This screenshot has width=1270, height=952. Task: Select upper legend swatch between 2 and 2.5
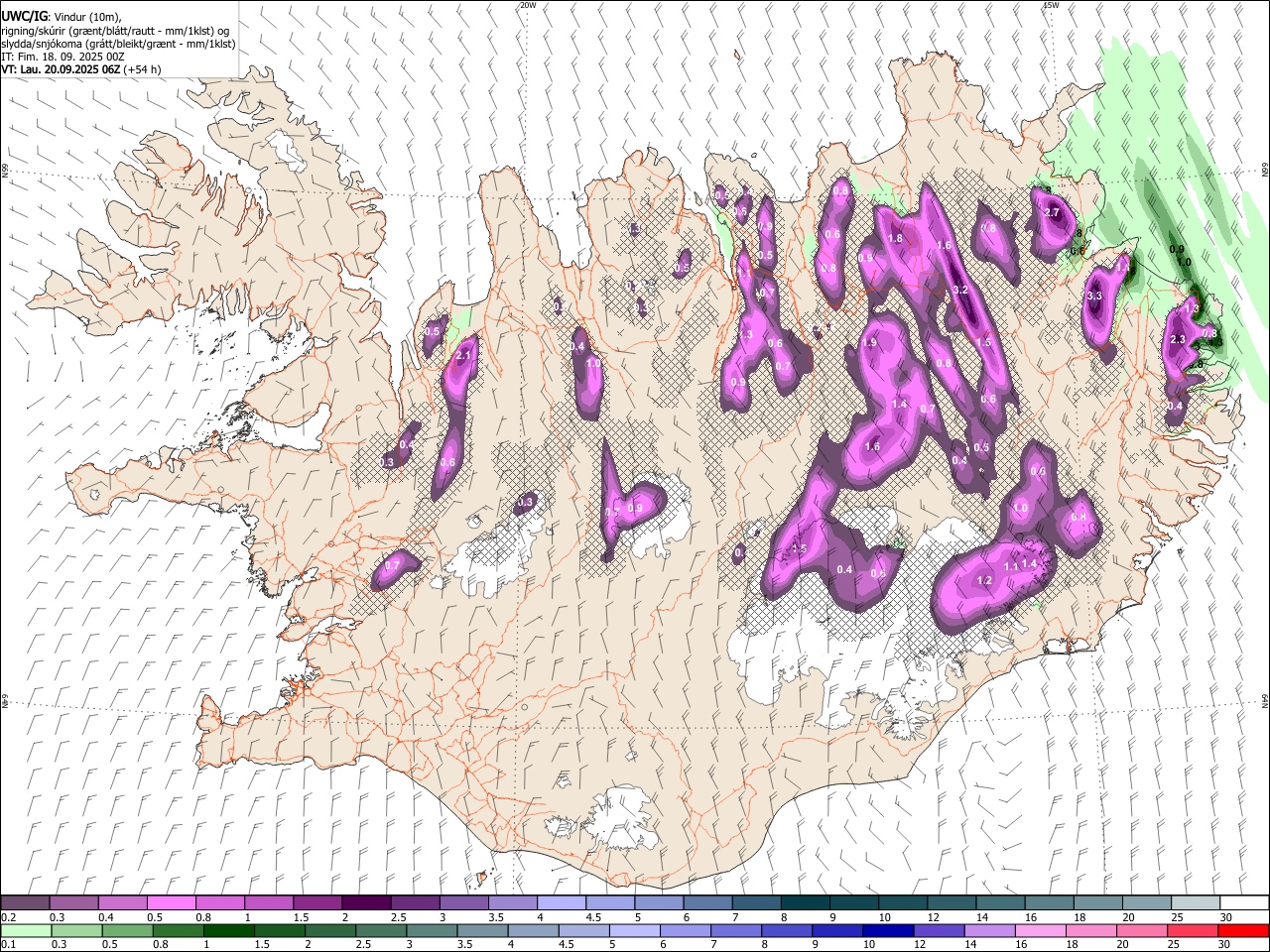[366, 903]
